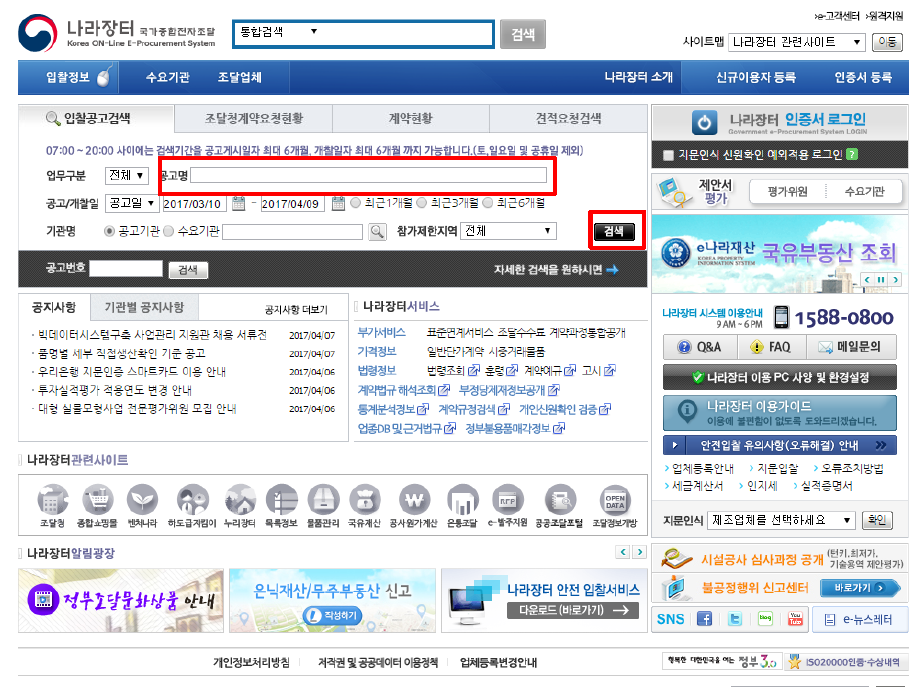
Task: Open the blog SNS icon
Action: click(765, 619)
